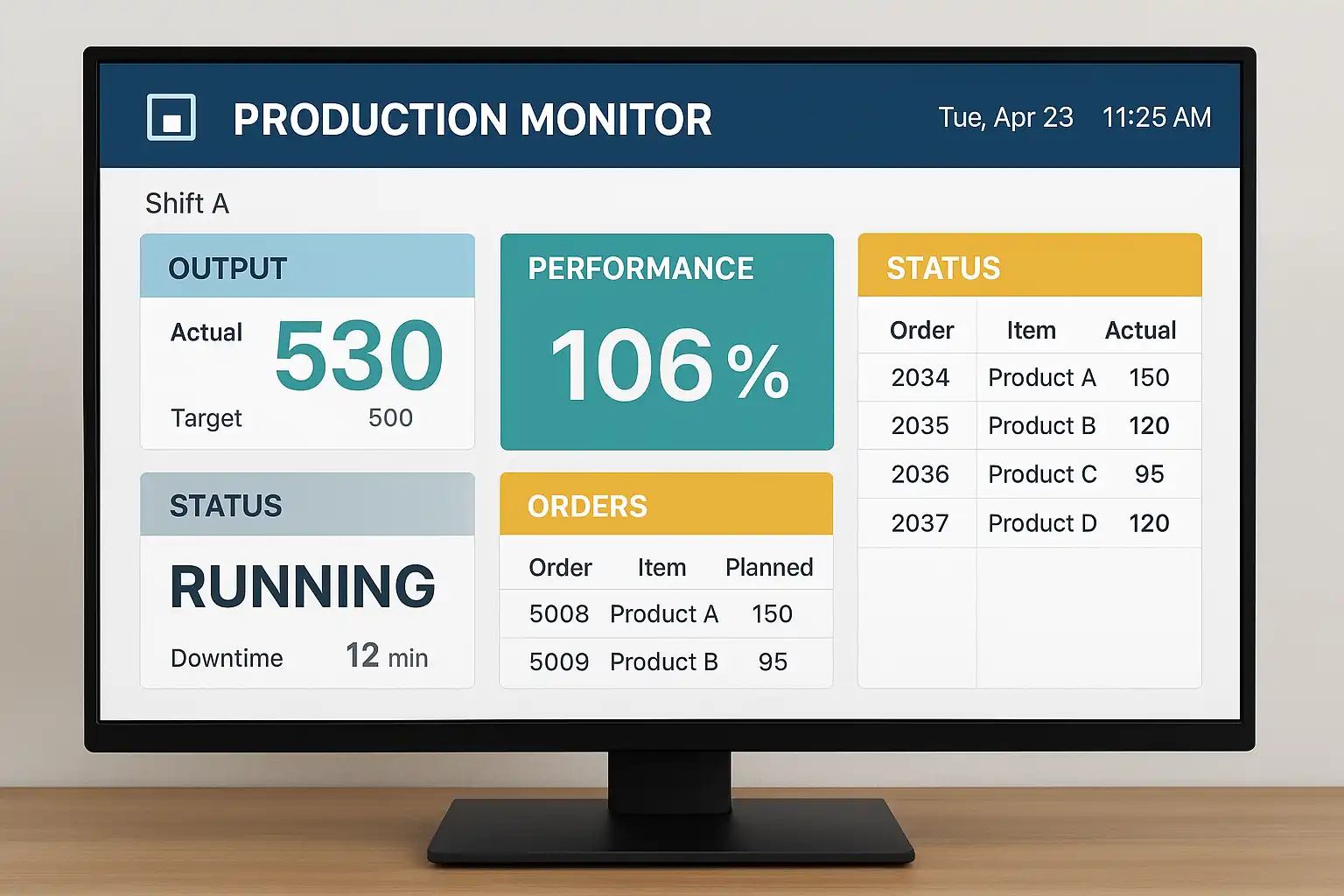
Task: Click the Planned column header
Action: pyautogui.click(x=769, y=568)
